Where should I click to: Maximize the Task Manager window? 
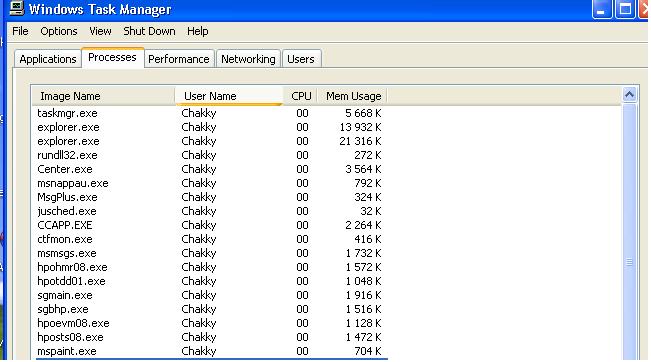tap(625, 9)
